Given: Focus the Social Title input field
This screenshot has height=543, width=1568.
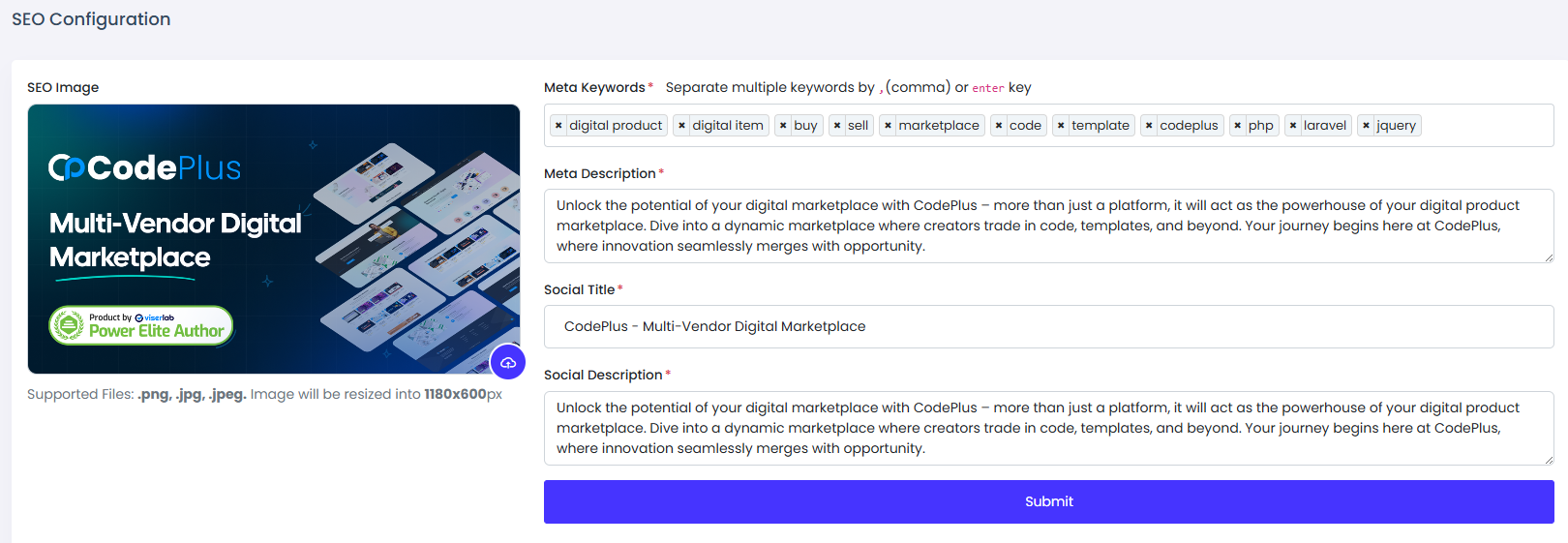Looking at the screenshot, I should click(x=1049, y=326).
